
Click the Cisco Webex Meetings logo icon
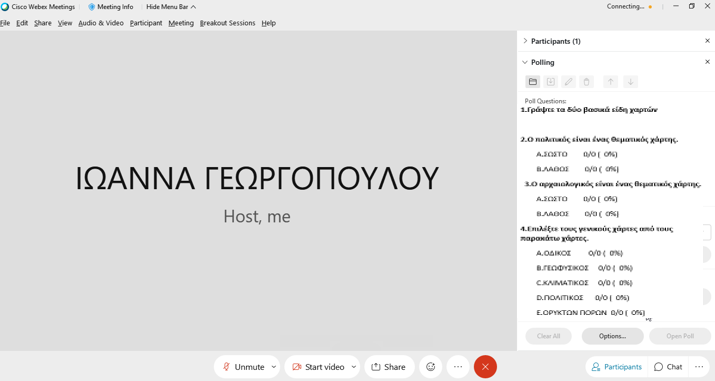5,7
